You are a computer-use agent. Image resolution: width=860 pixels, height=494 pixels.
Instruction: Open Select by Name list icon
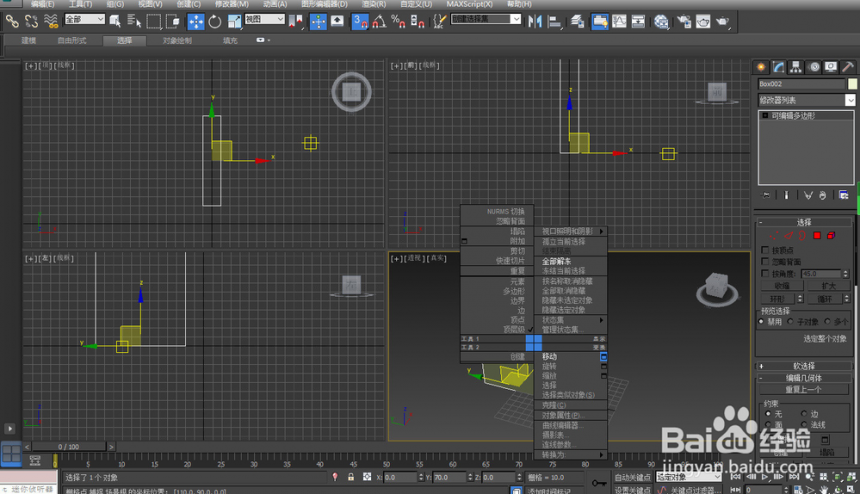134,21
